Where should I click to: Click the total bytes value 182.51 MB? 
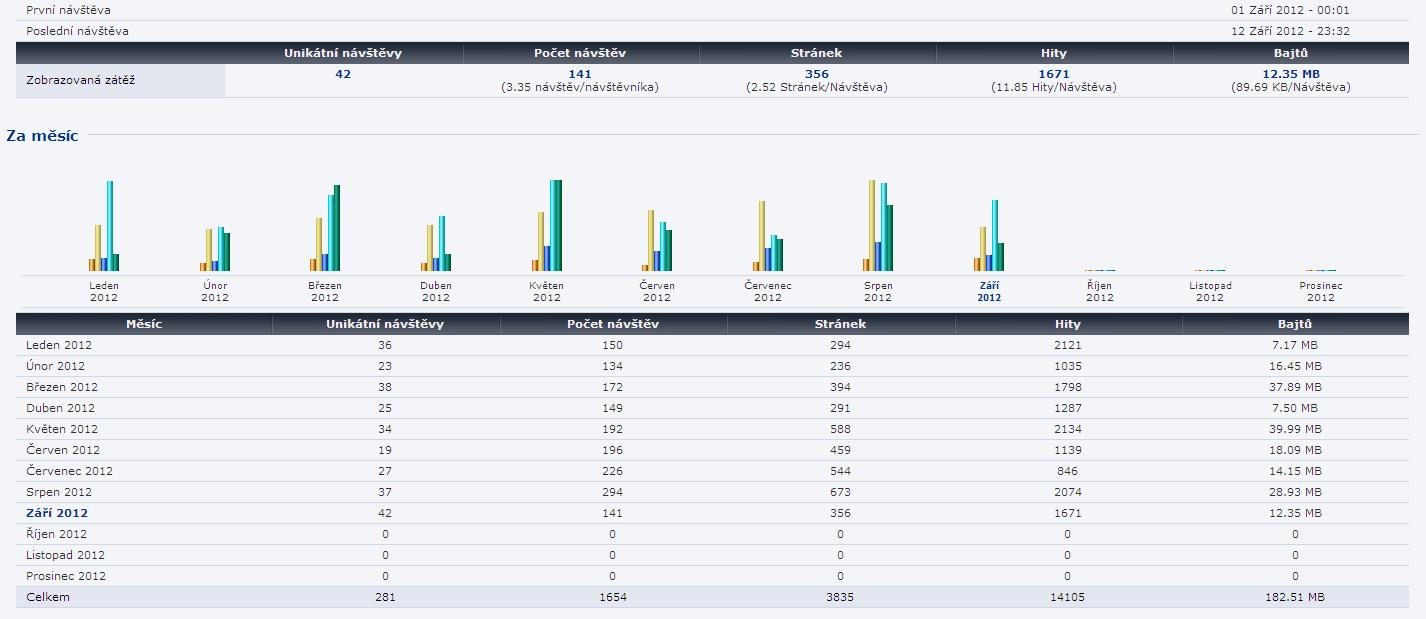[1295, 597]
